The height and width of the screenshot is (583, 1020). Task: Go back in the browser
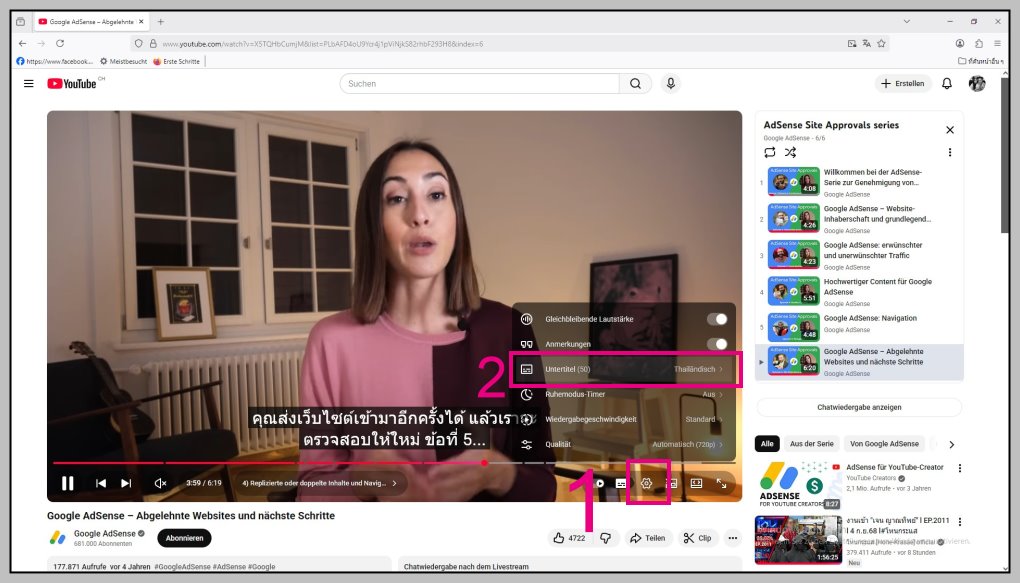[23, 44]
